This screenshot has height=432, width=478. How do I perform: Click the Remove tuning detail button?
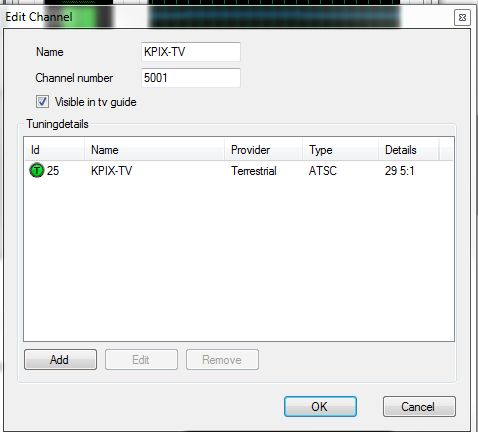pos(222,360)
